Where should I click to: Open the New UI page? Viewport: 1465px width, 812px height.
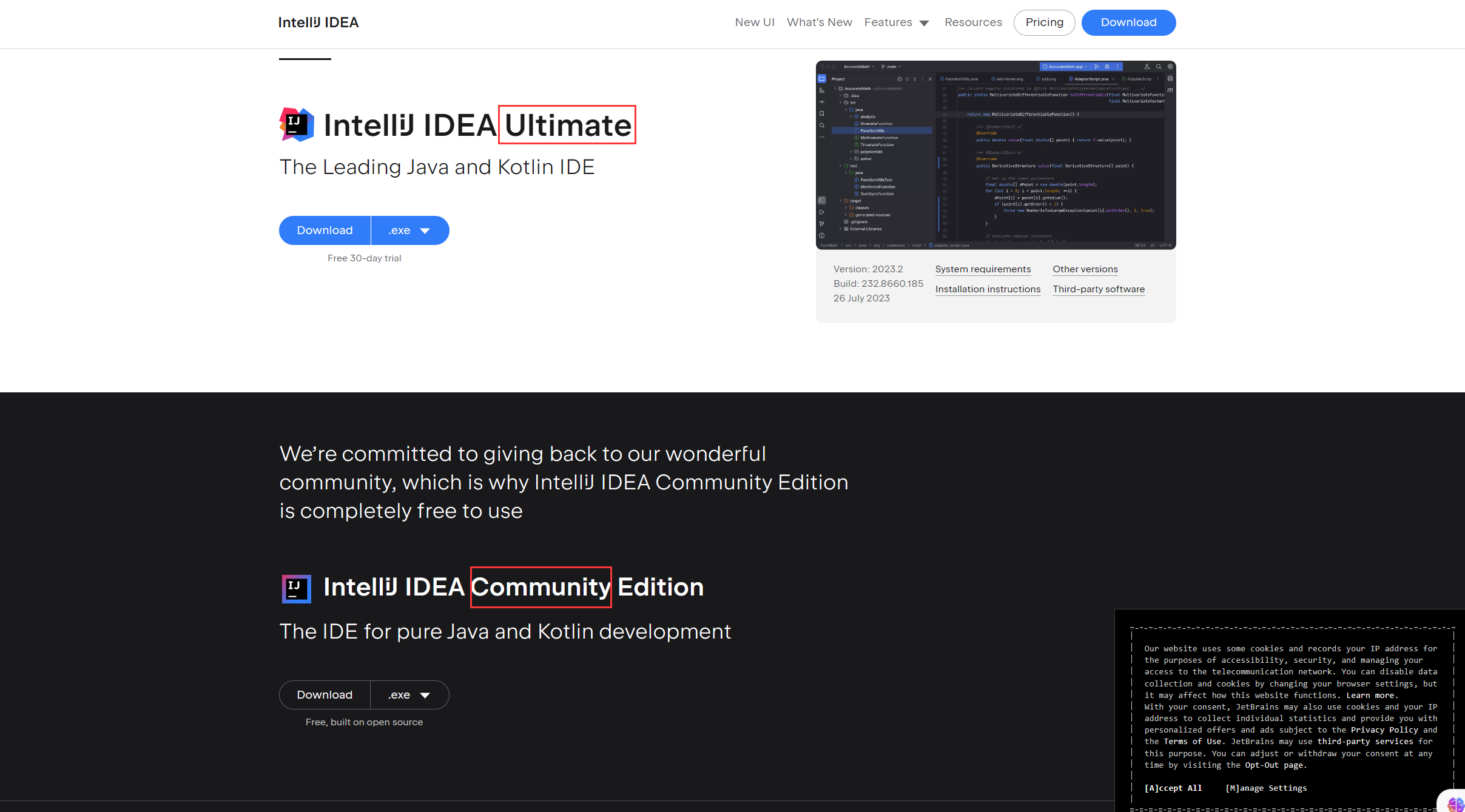coord(754,22)
